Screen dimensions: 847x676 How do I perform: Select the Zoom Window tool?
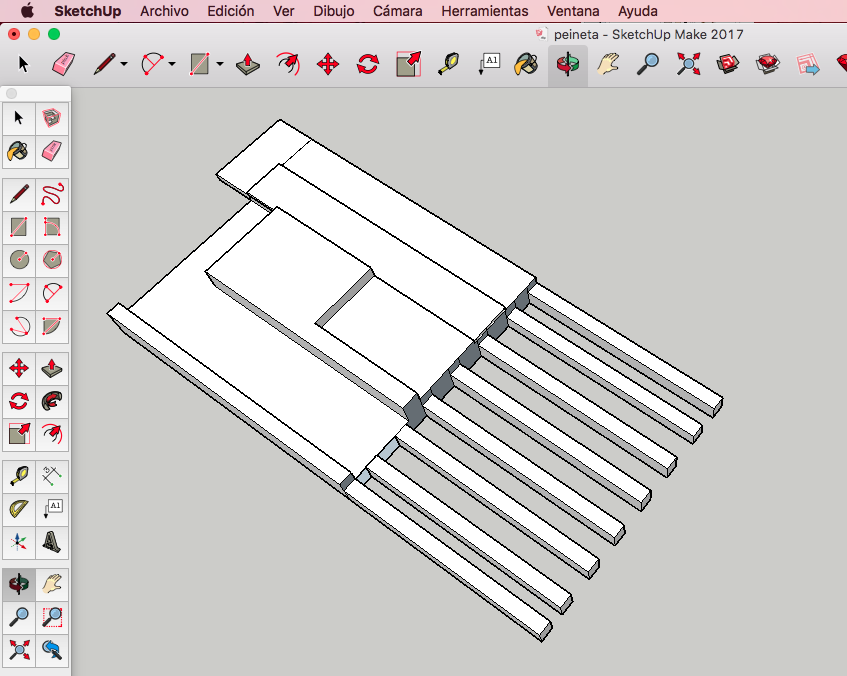coord(52,617)
